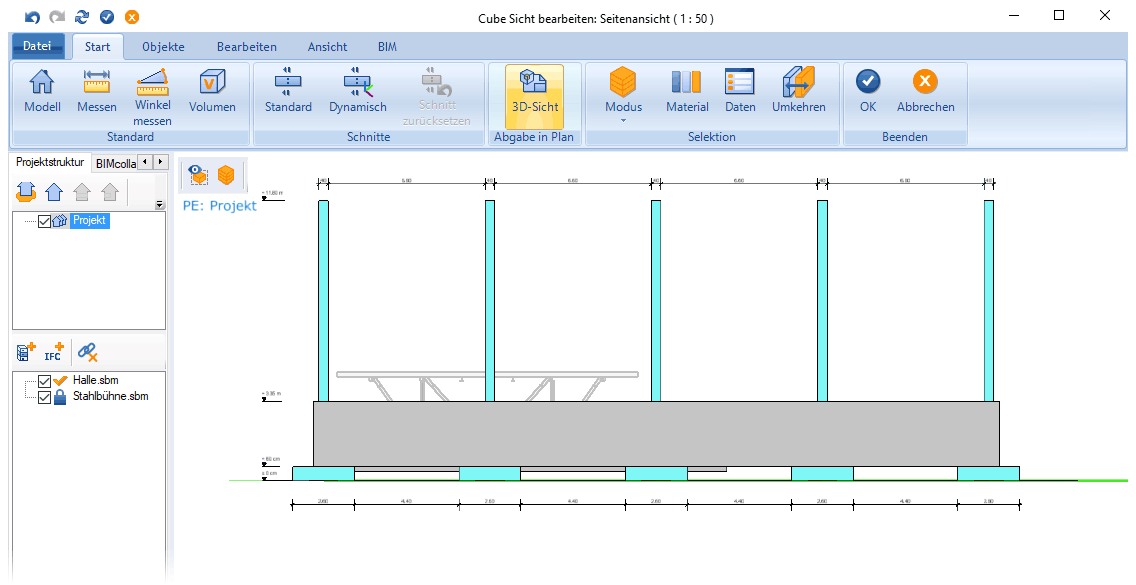Choose the Standard section cut tool
The width and height of the screenshot is (1136, 585).
(288, 91)
